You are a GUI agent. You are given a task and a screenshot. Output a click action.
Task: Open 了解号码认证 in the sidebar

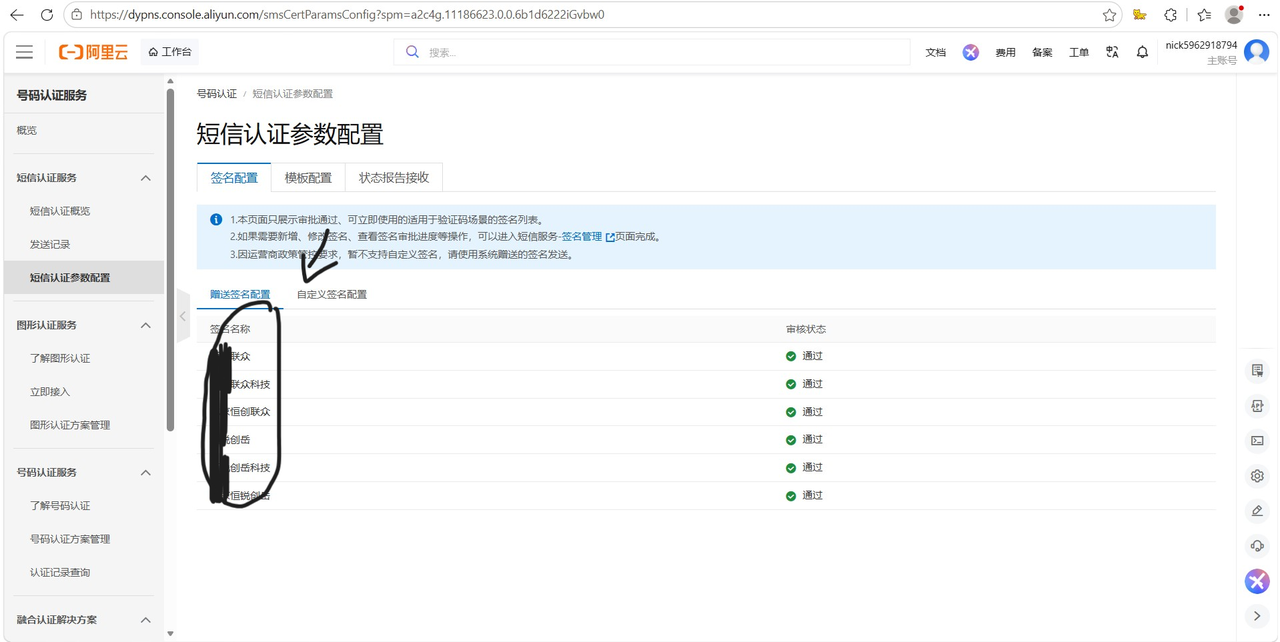[x=60, y=506]
